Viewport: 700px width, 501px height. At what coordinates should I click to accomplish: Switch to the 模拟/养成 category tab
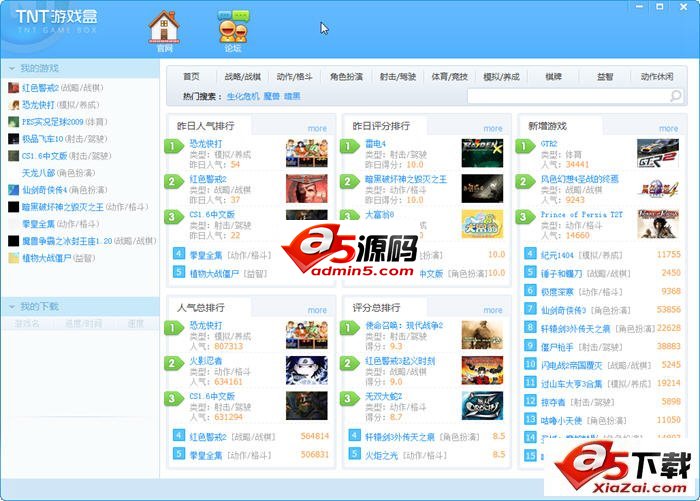pos(501,77)
